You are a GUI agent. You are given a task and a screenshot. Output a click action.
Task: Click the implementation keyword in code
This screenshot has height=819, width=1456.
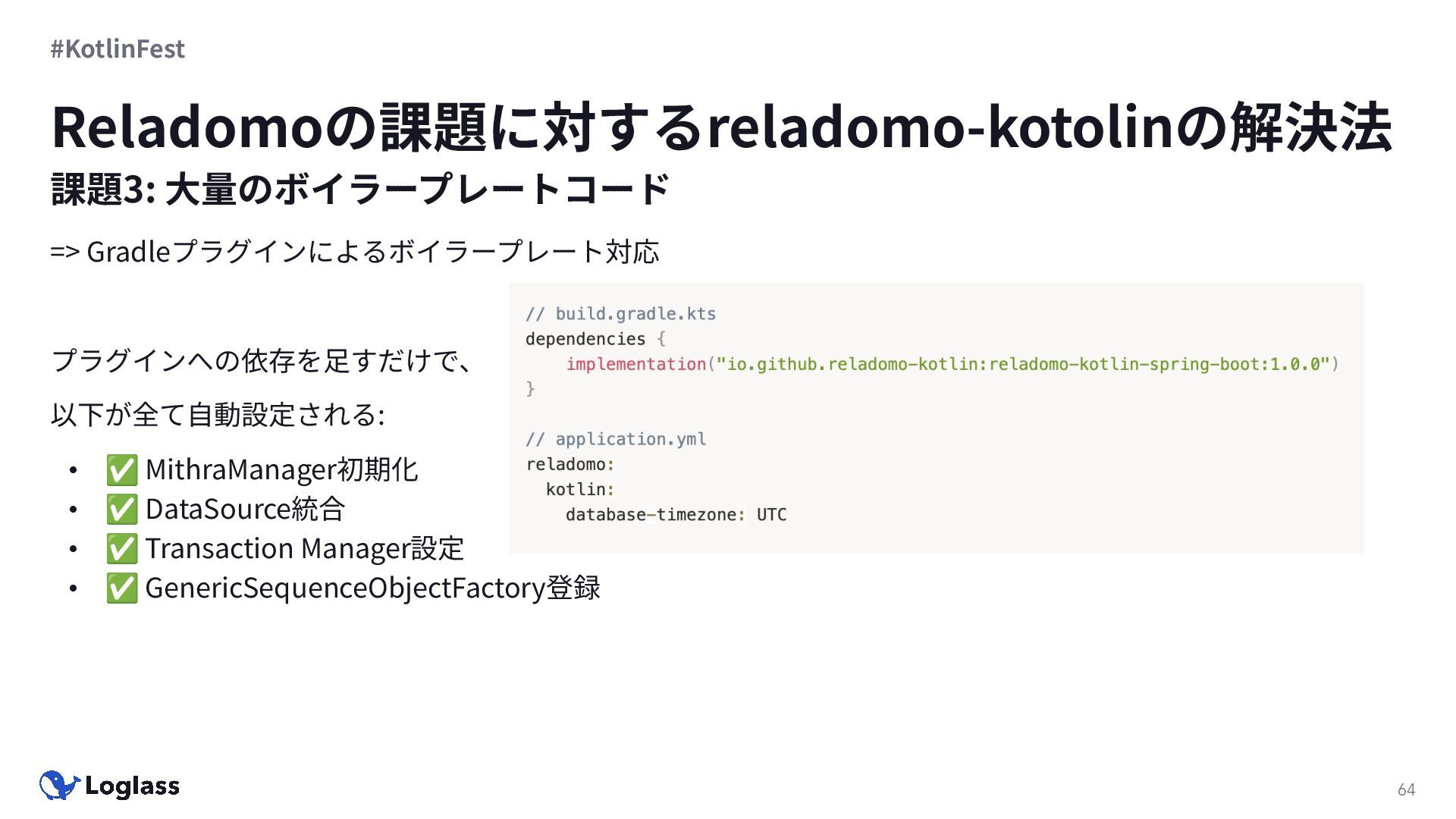pyautogui.click(x=636, y=364)
